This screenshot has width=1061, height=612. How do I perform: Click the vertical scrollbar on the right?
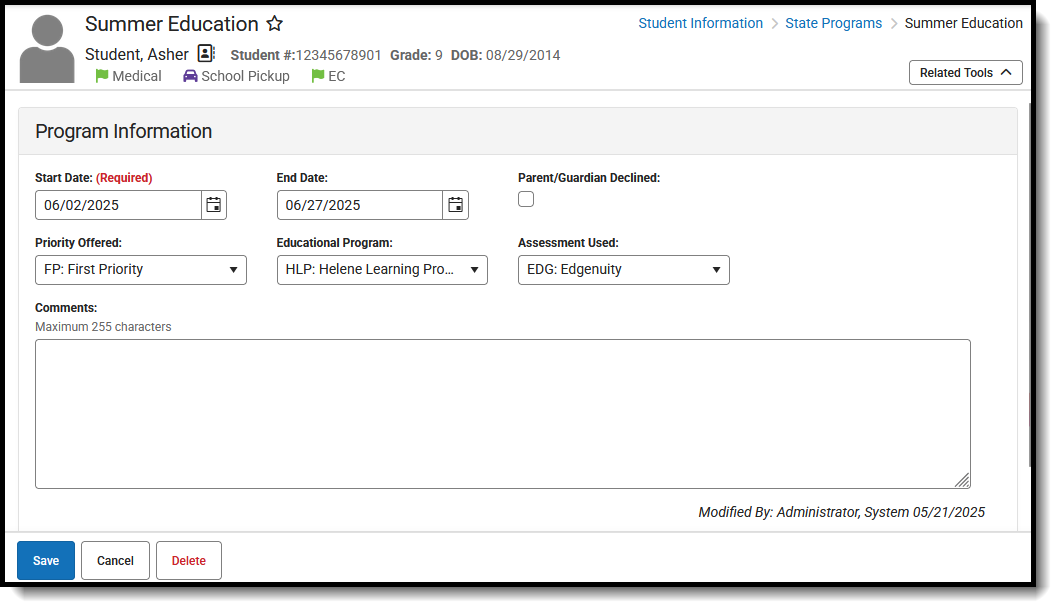coord(1031,284)
